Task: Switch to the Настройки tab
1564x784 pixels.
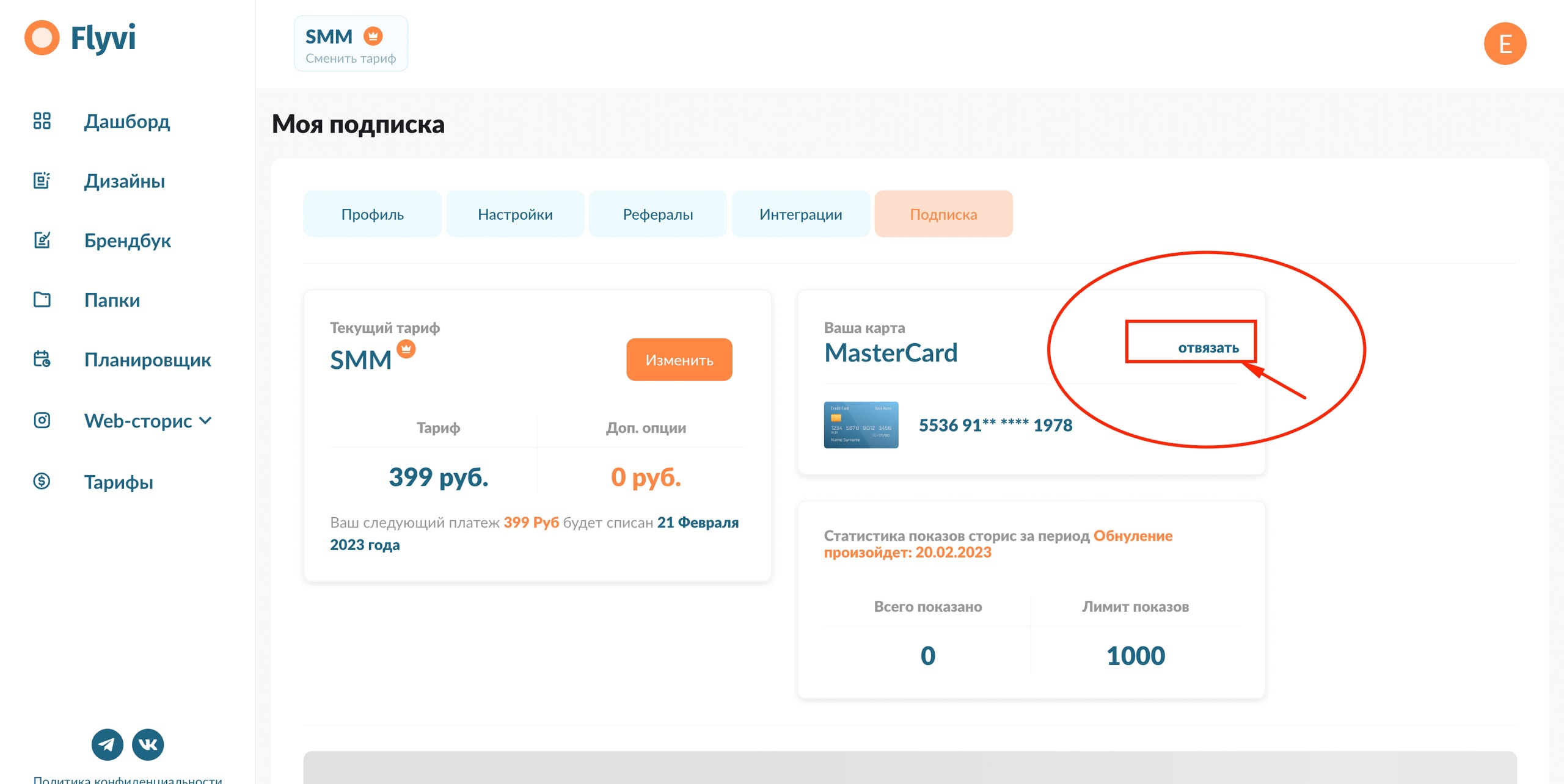Action: pyautogui.click(x=515, y=214)
